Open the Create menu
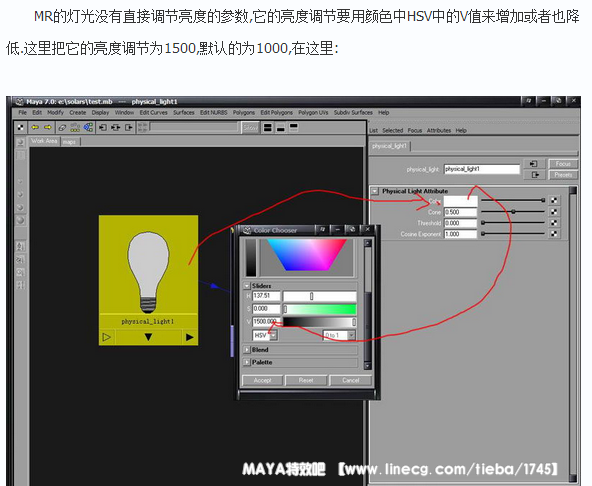The height and width of the screenshot is (486, 592). [x=78, y=113]
